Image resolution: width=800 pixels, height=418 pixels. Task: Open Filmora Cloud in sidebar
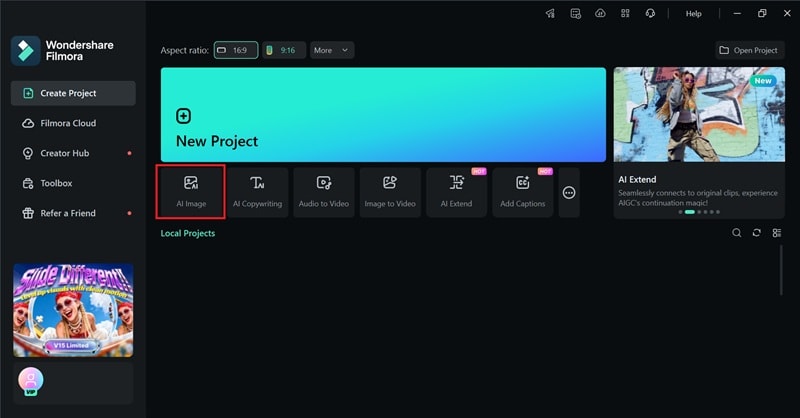point(73,124)
